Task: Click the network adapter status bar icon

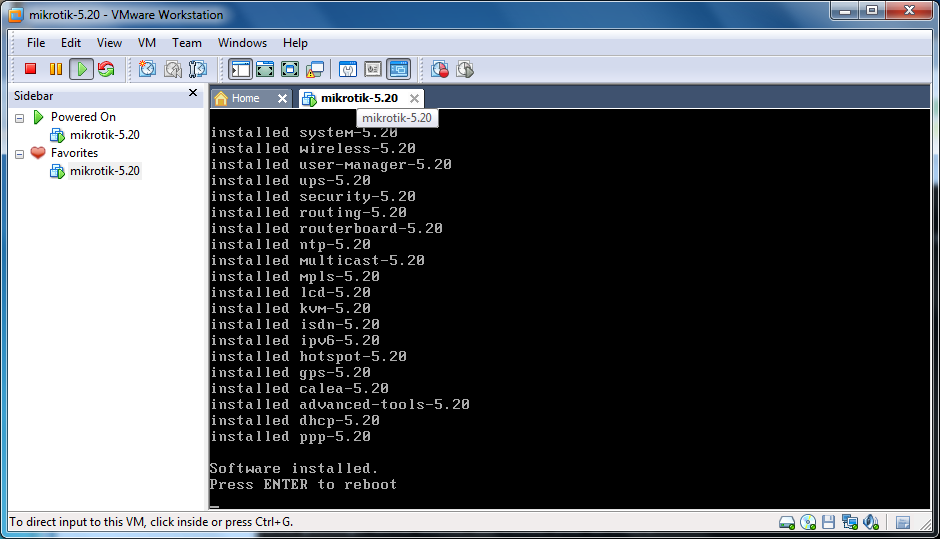Action: [849, 522]
